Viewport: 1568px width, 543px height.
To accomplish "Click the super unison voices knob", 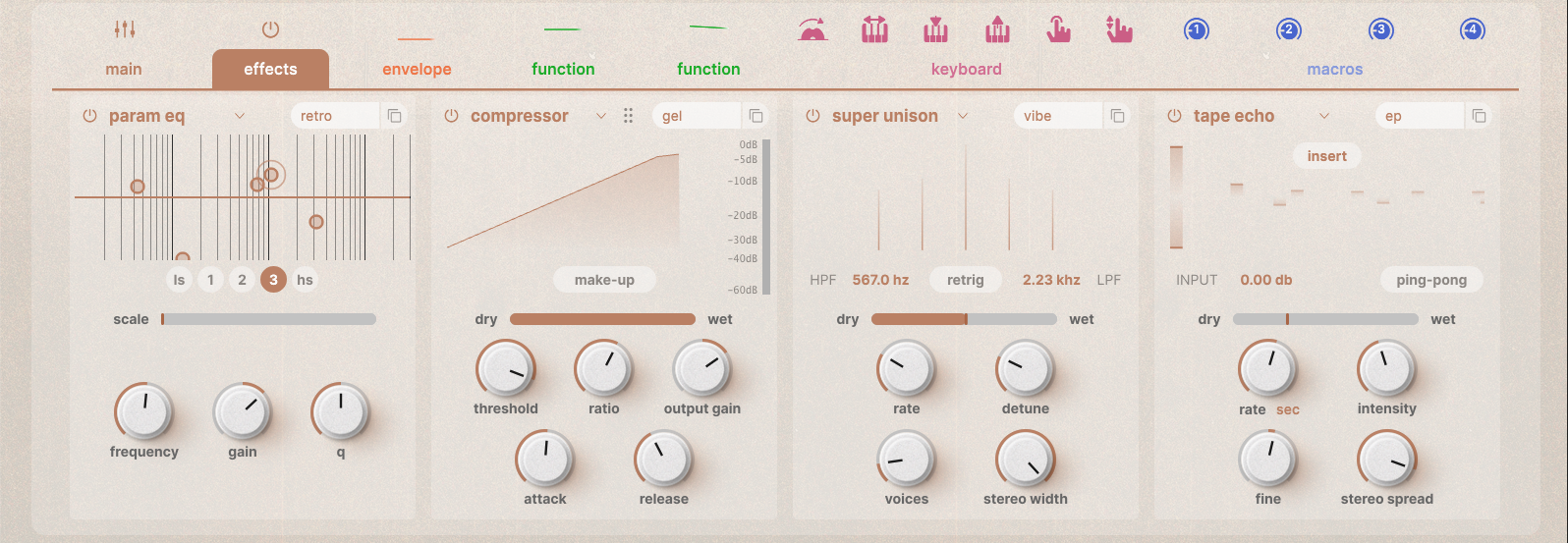I will click(907, 459).
